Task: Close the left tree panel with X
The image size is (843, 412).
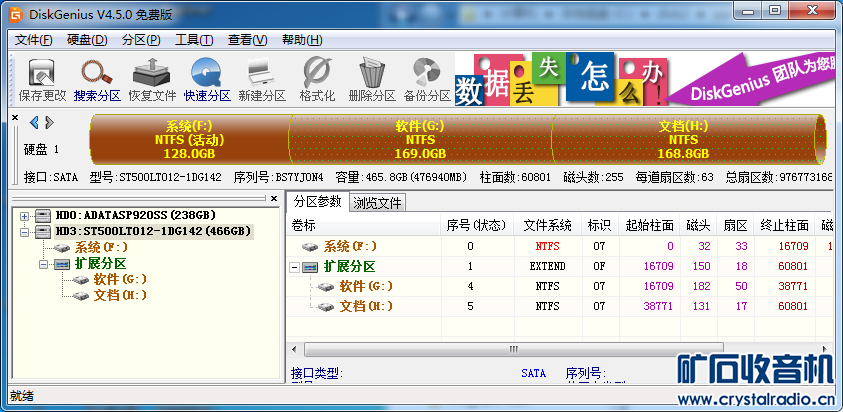Action: 274,198
